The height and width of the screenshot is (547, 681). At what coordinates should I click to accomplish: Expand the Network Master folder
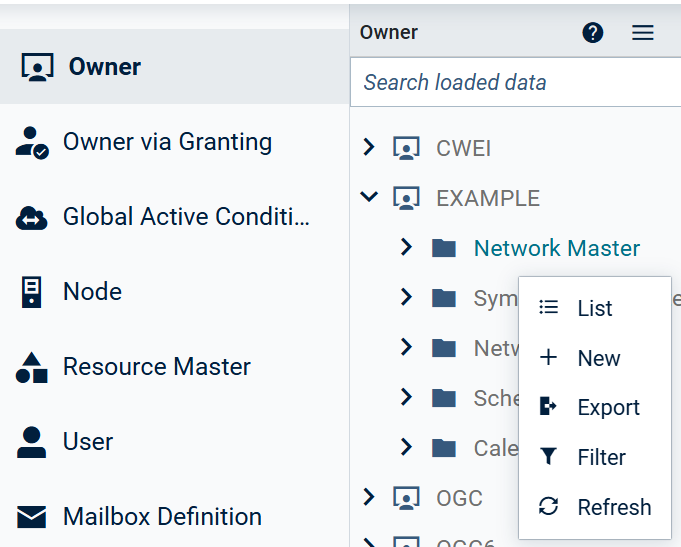tap(407, 247)
